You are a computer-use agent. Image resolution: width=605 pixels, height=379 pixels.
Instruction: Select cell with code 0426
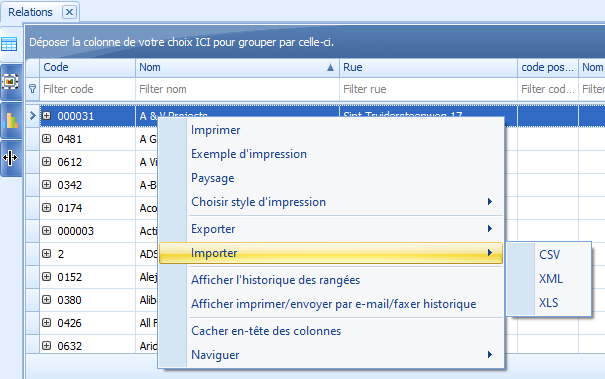tap(88, 323)
